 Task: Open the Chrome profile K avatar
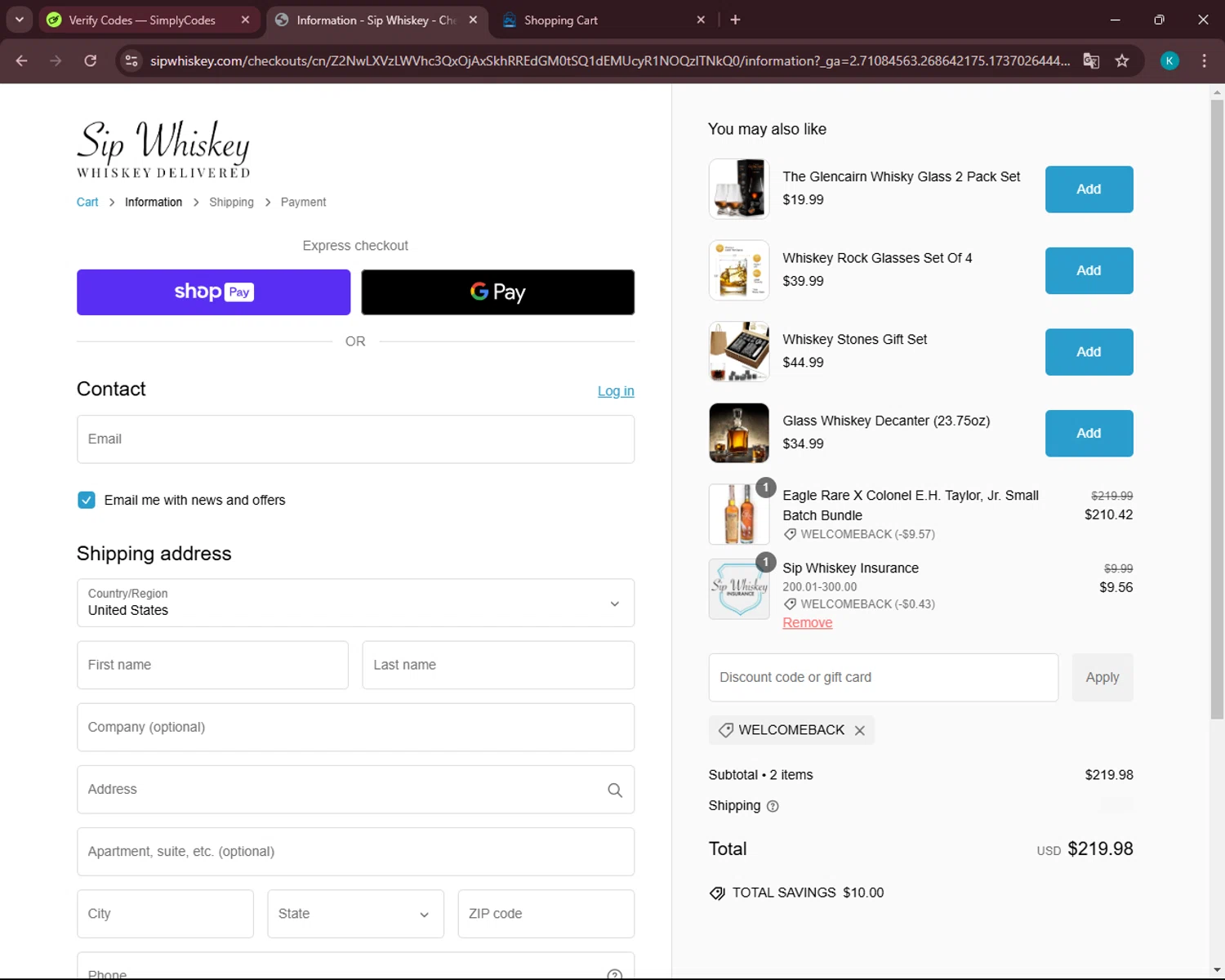click(1169, 60)
